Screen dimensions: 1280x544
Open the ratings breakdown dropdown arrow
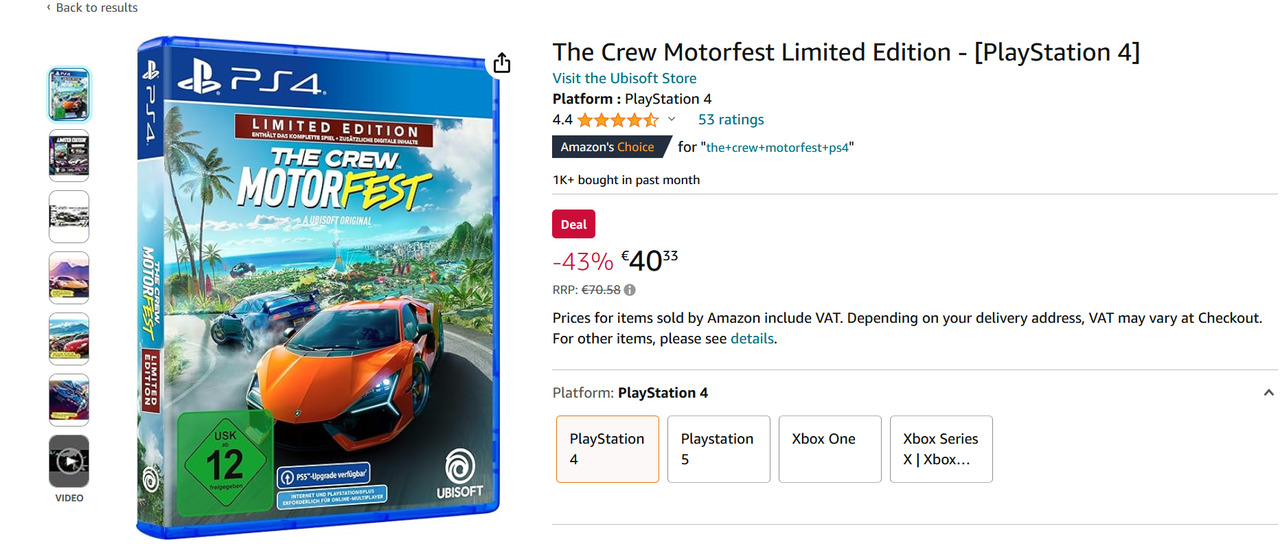click(x=672, y=119)
